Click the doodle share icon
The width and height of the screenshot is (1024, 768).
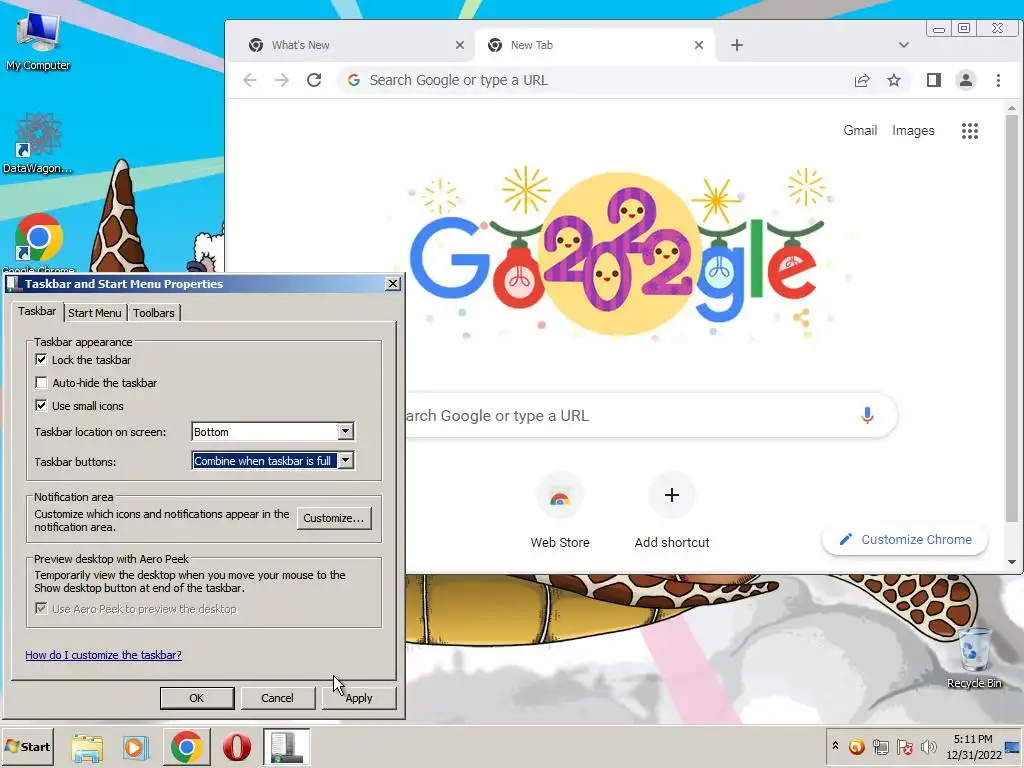pyautogui.click(x=801, y=318)
